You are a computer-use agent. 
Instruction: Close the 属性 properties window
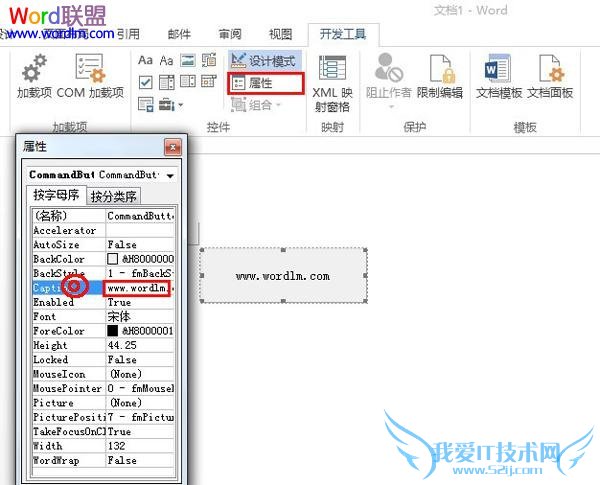pos(173,147)
